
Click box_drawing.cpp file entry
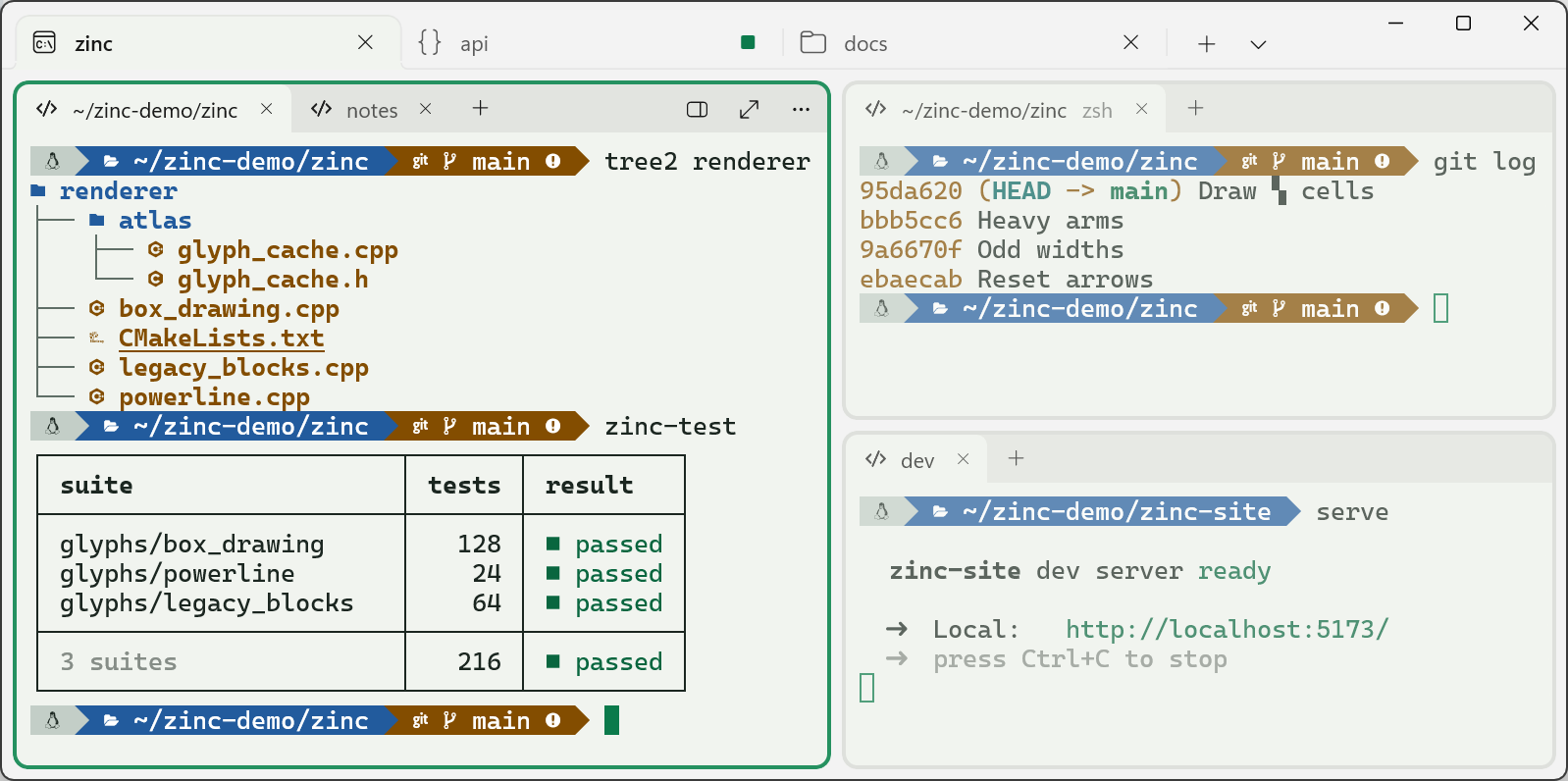click(229, 309)
